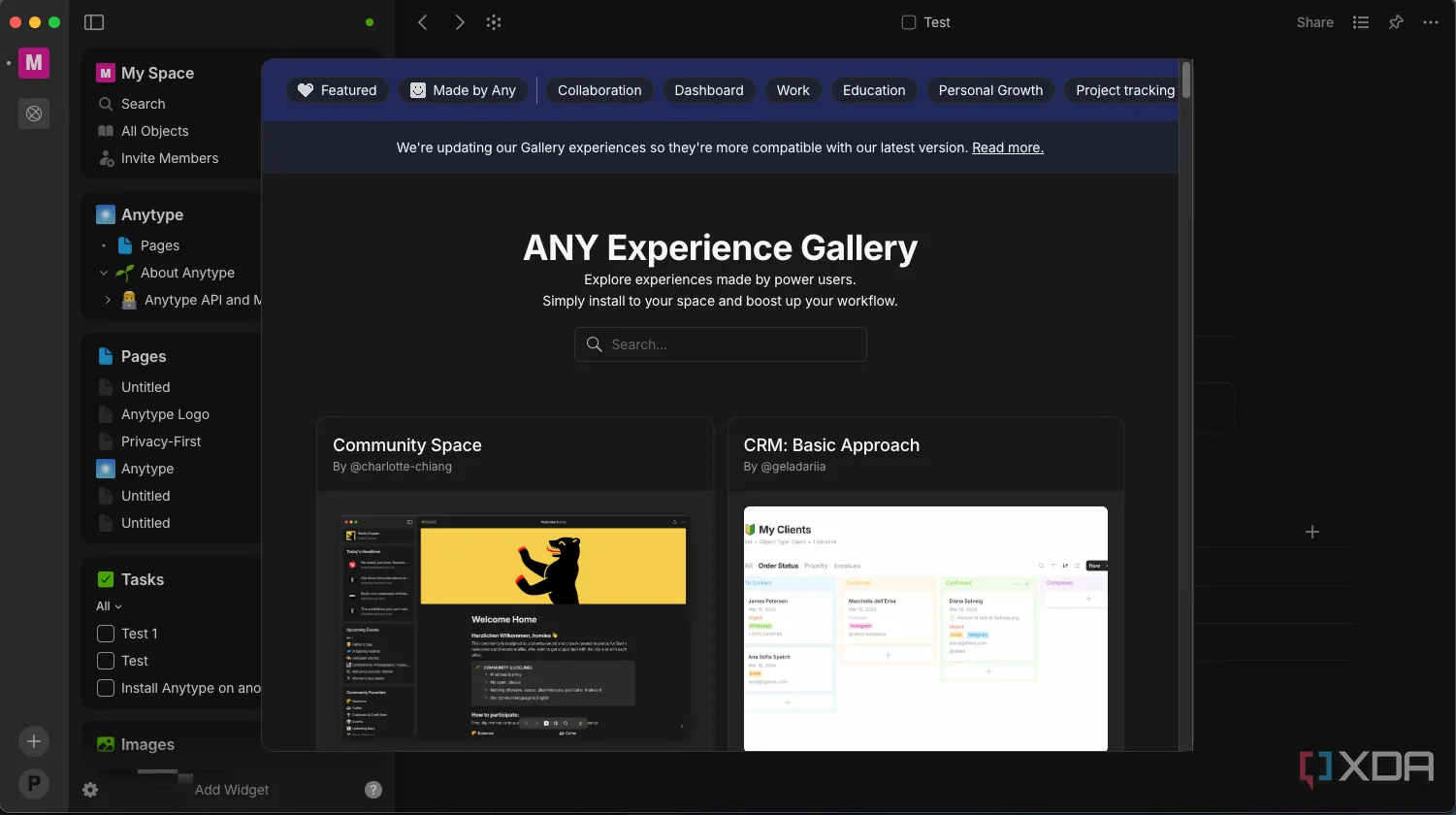Toggle the sidebar panel icon
Viewport: 1456px width, 815px height.
tap(94, 22)
